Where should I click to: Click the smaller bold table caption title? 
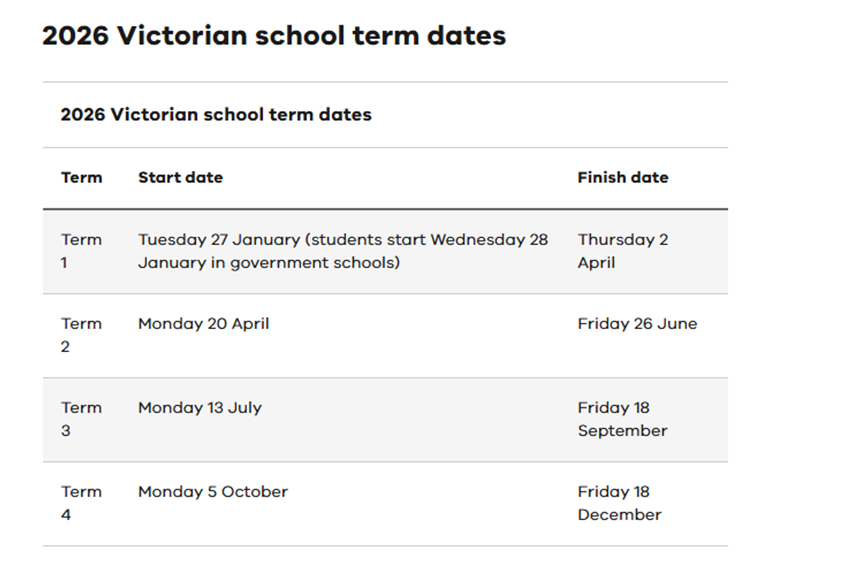coord(215,115)
